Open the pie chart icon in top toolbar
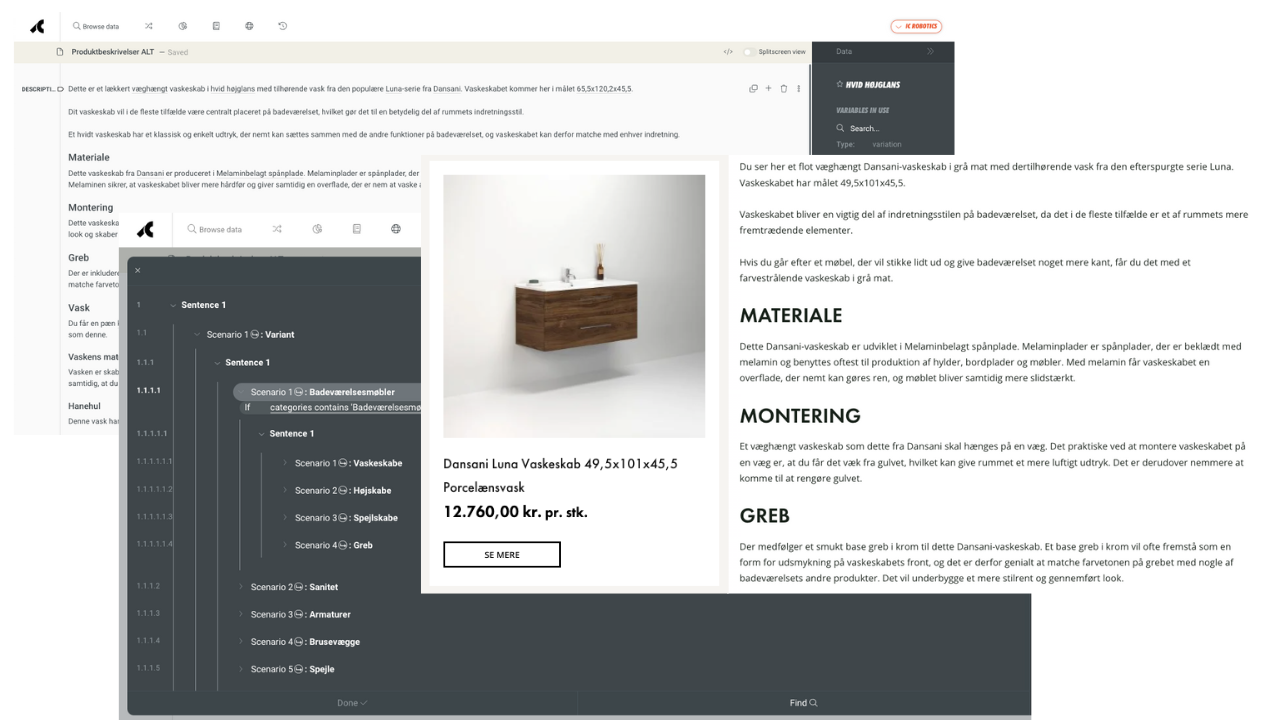The width and height of the screenshot is (1280, 720). (183, 26)
